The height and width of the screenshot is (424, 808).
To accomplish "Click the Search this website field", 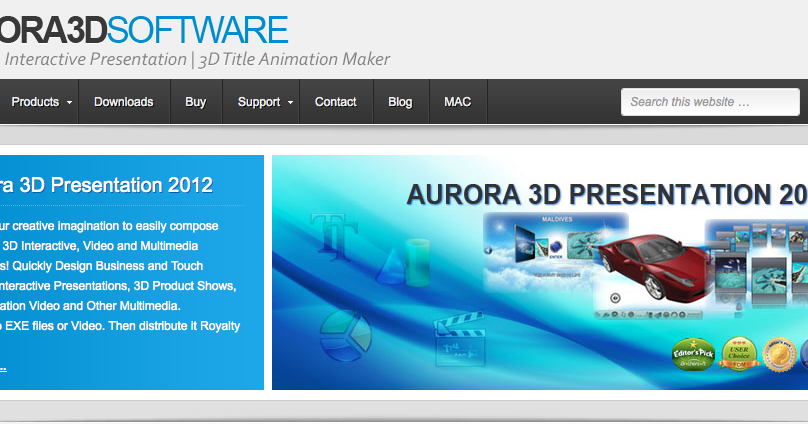I will pos(710,102).
